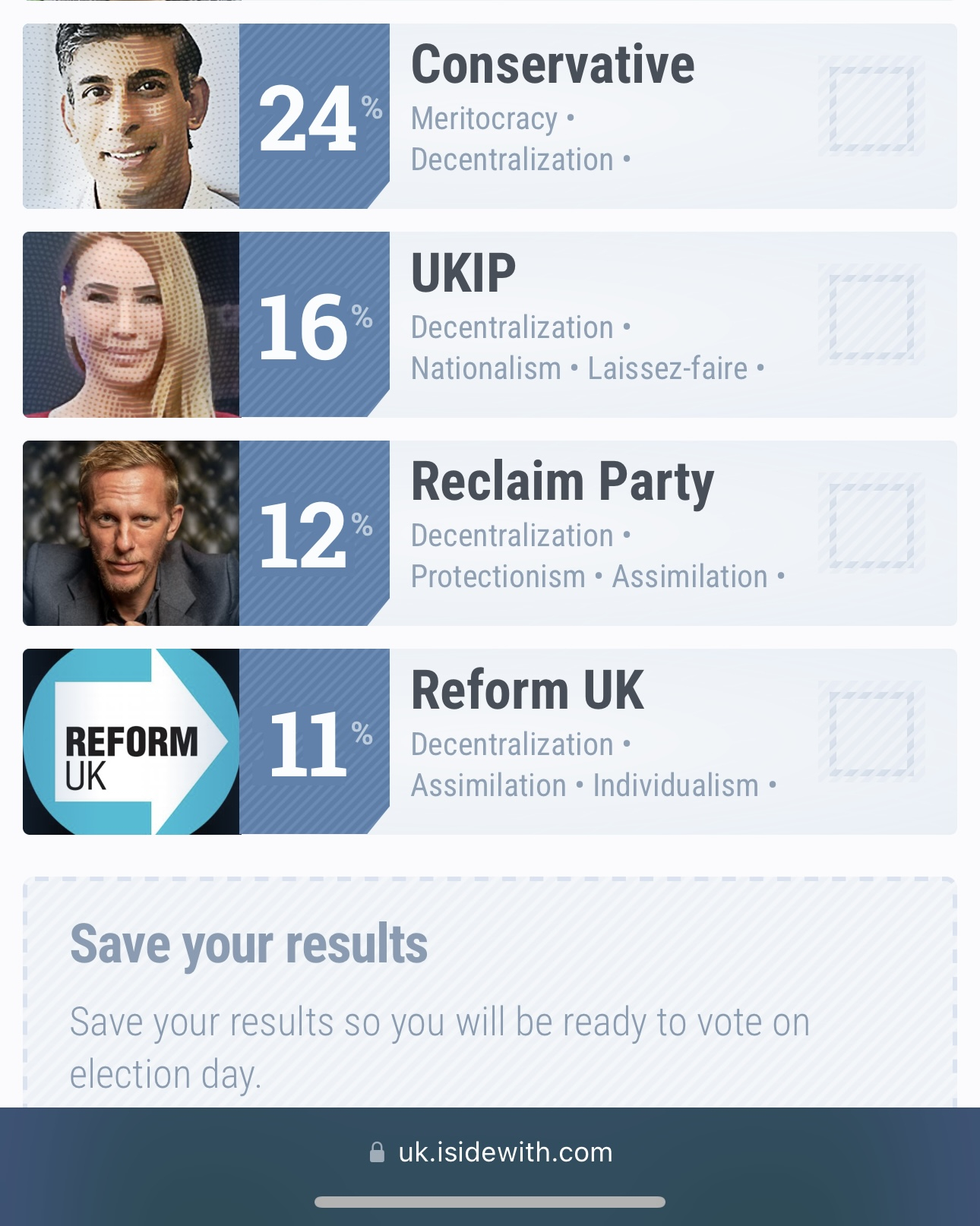Tap the Laissez-faire tag under UKIP

coord(668,368)
